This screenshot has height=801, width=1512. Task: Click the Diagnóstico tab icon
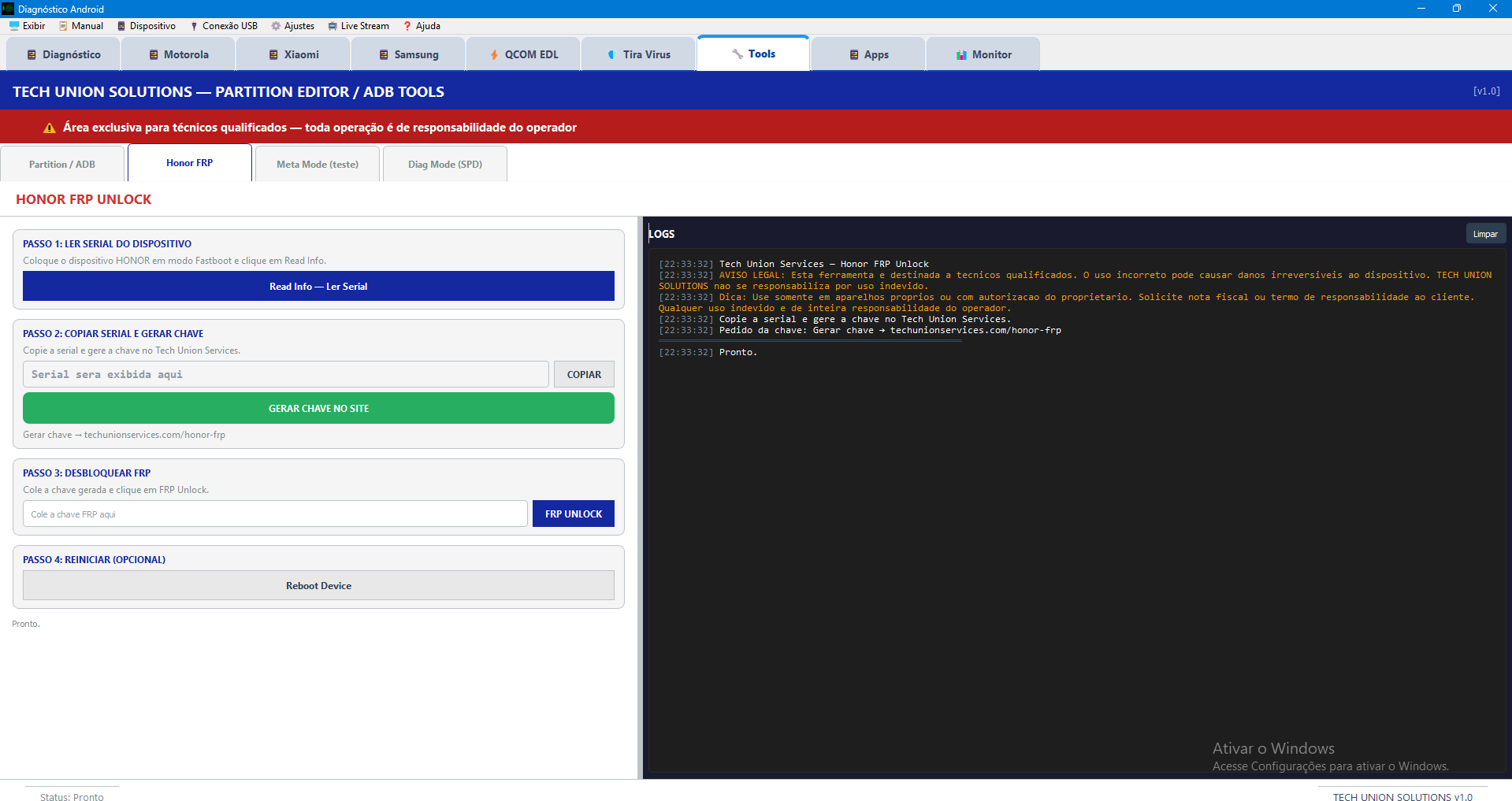[x=32, y=55]
